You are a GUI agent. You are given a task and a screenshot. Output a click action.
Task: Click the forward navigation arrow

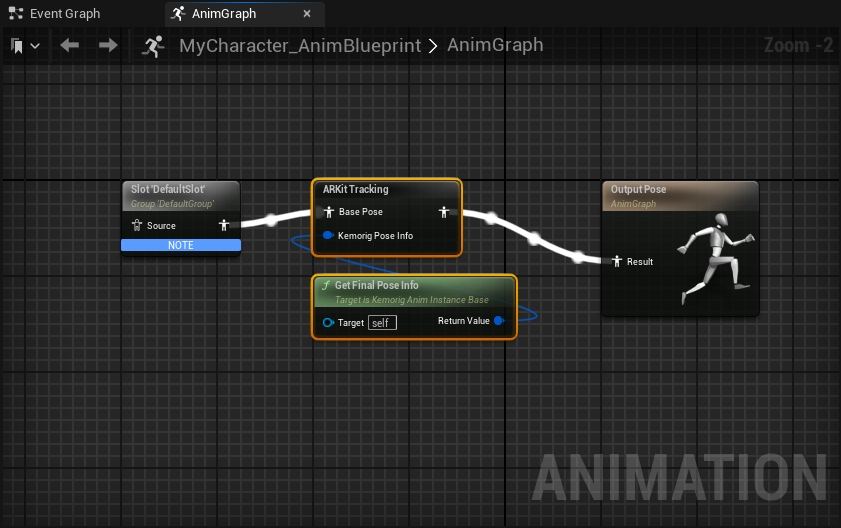108,46
